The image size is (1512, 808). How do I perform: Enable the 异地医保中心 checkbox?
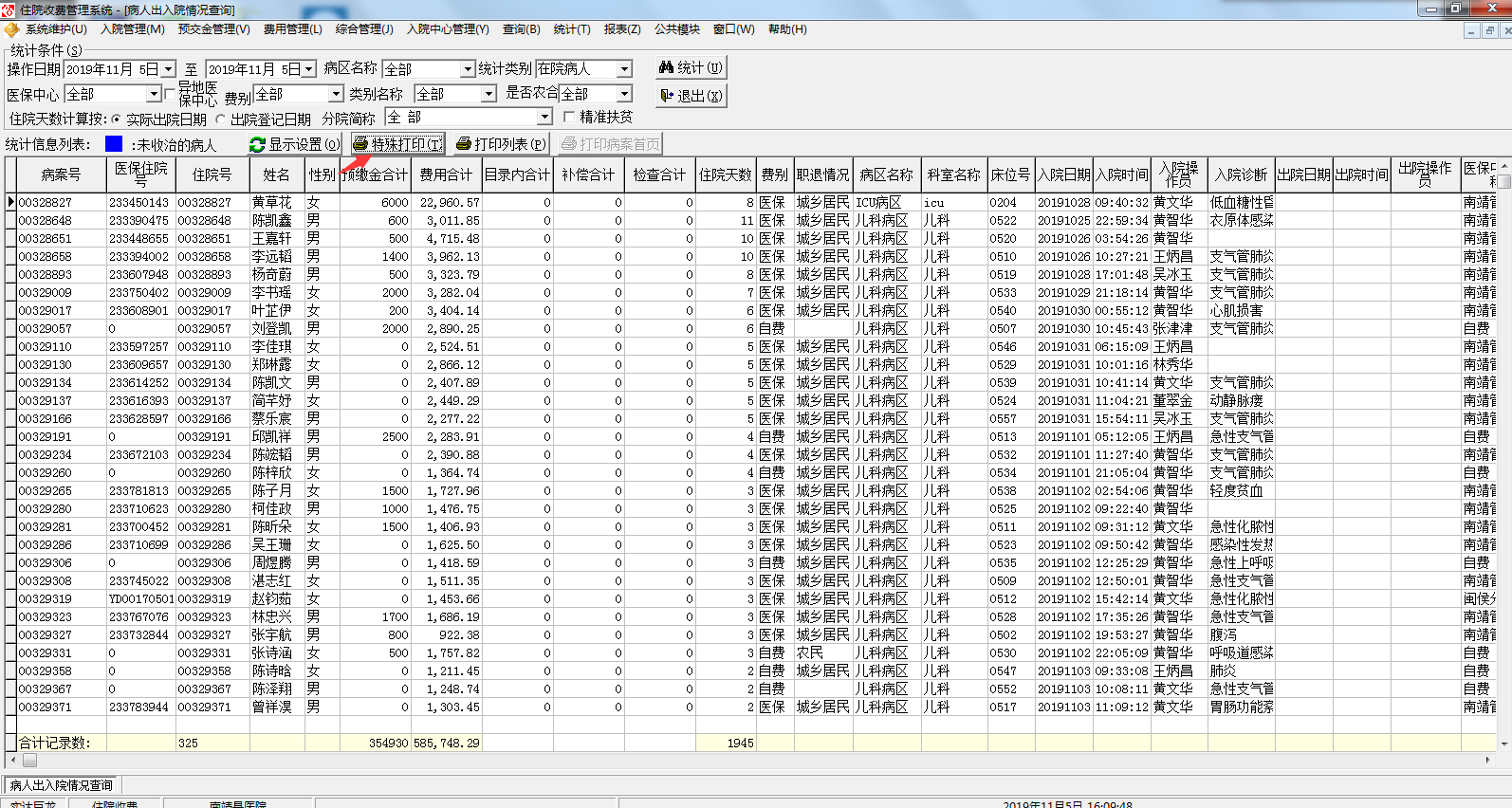point(171,94)
